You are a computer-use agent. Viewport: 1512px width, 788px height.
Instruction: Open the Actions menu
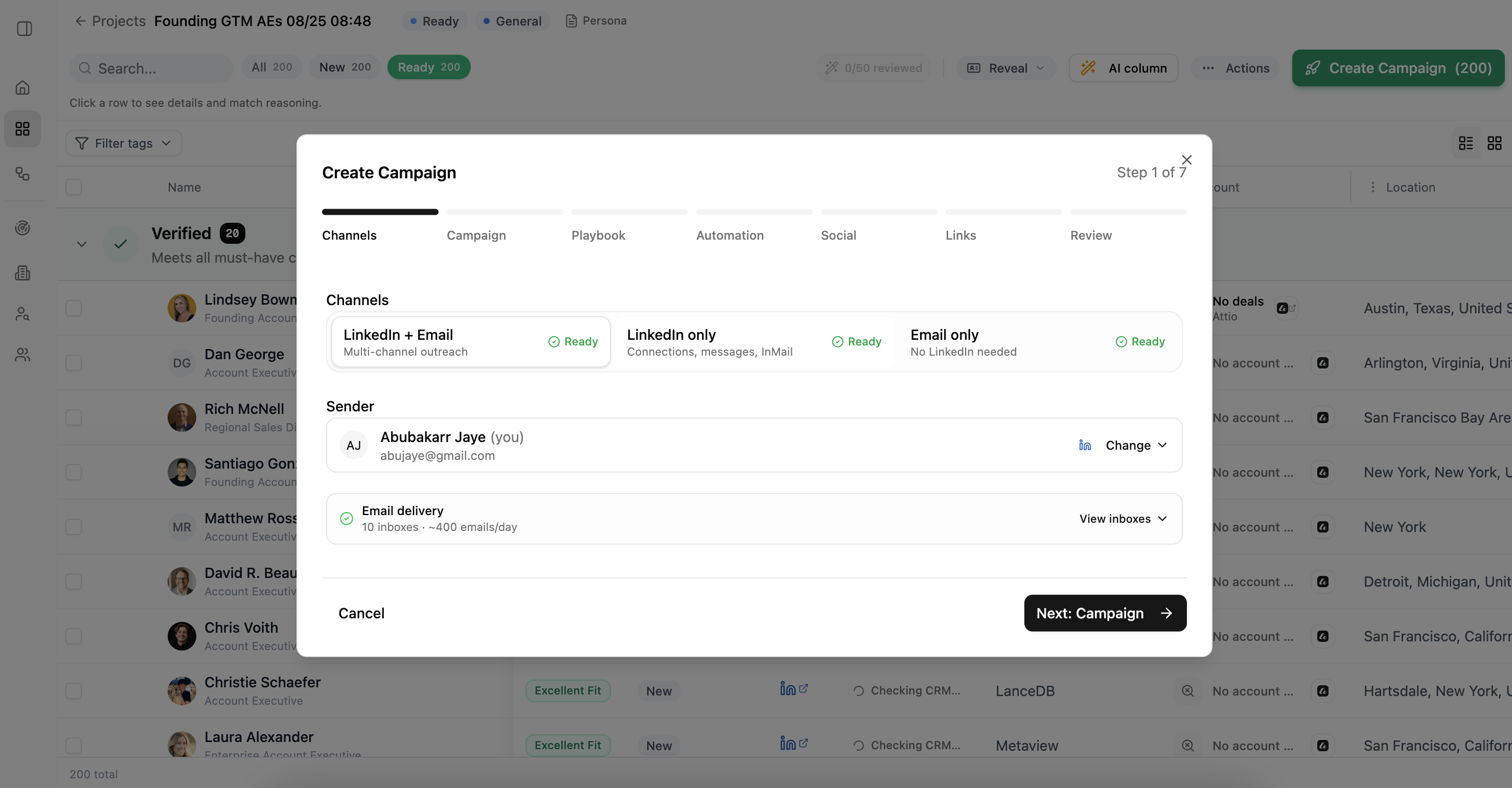1235,68
